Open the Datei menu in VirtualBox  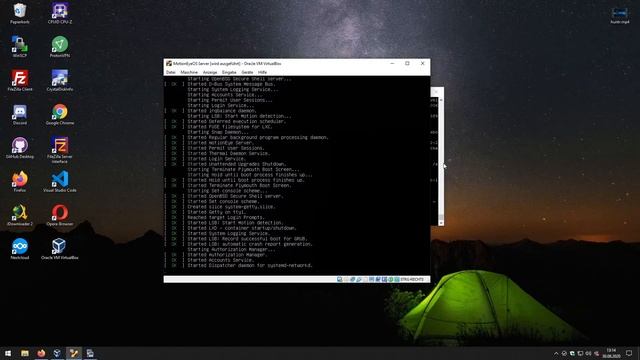[171, 72]
